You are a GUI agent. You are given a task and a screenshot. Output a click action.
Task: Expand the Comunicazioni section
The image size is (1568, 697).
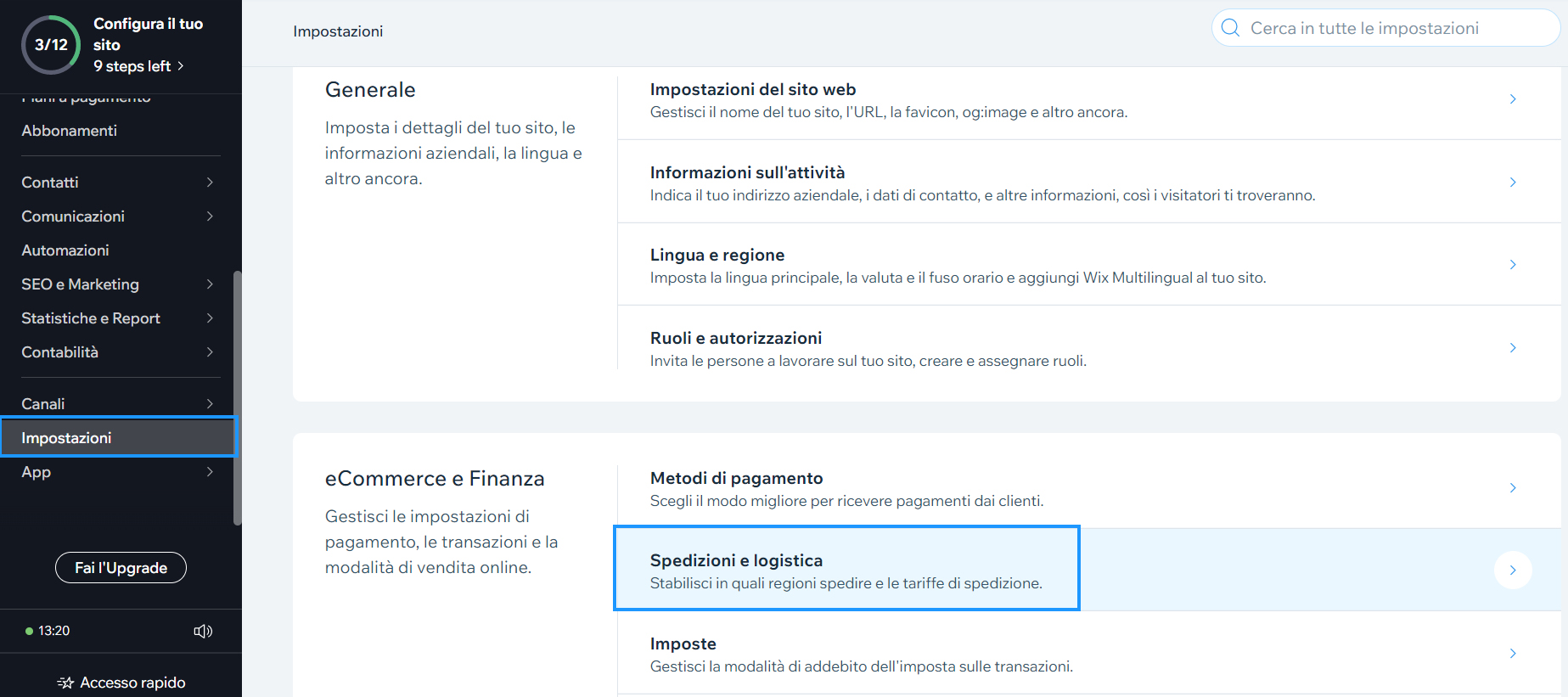coord(210,216)
